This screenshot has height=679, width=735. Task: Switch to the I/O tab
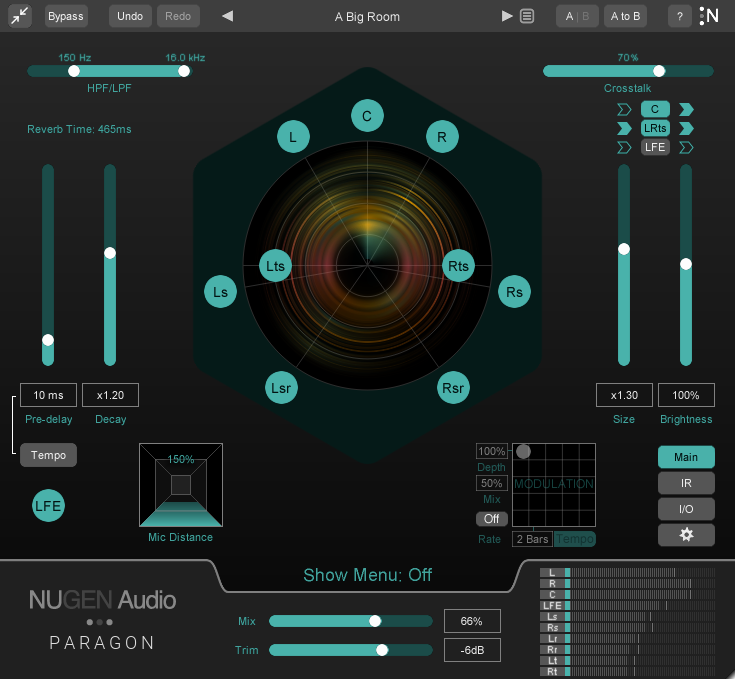click(x=686, y=509)
